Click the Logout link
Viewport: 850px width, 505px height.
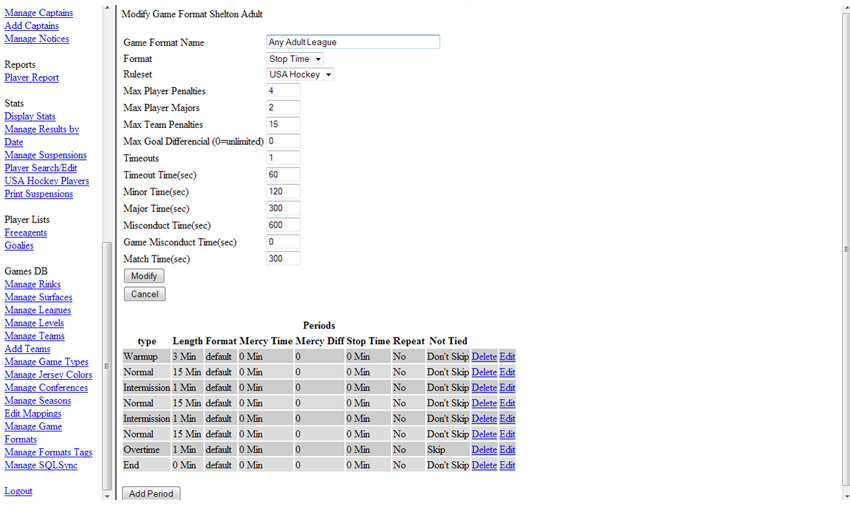pos(18,491)
